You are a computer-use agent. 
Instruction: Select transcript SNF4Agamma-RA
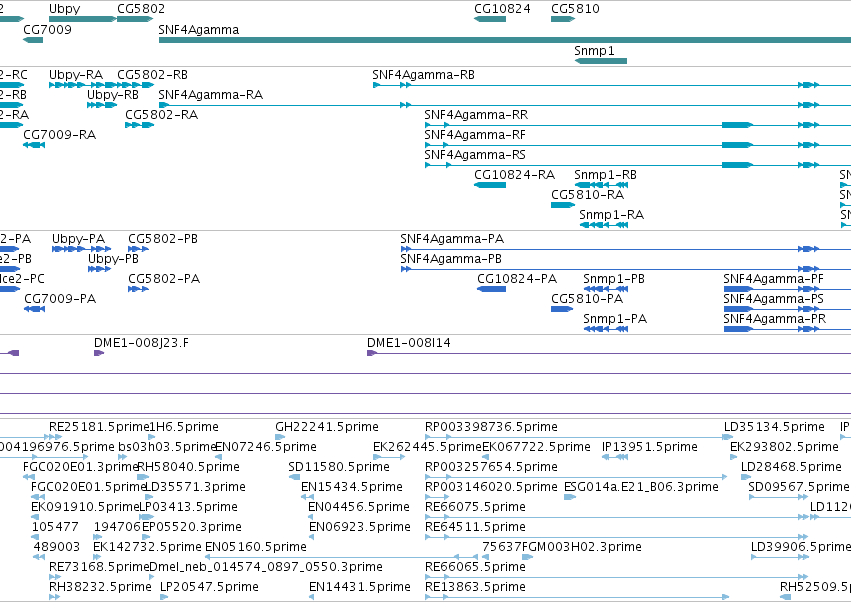[x=505, y=105]
